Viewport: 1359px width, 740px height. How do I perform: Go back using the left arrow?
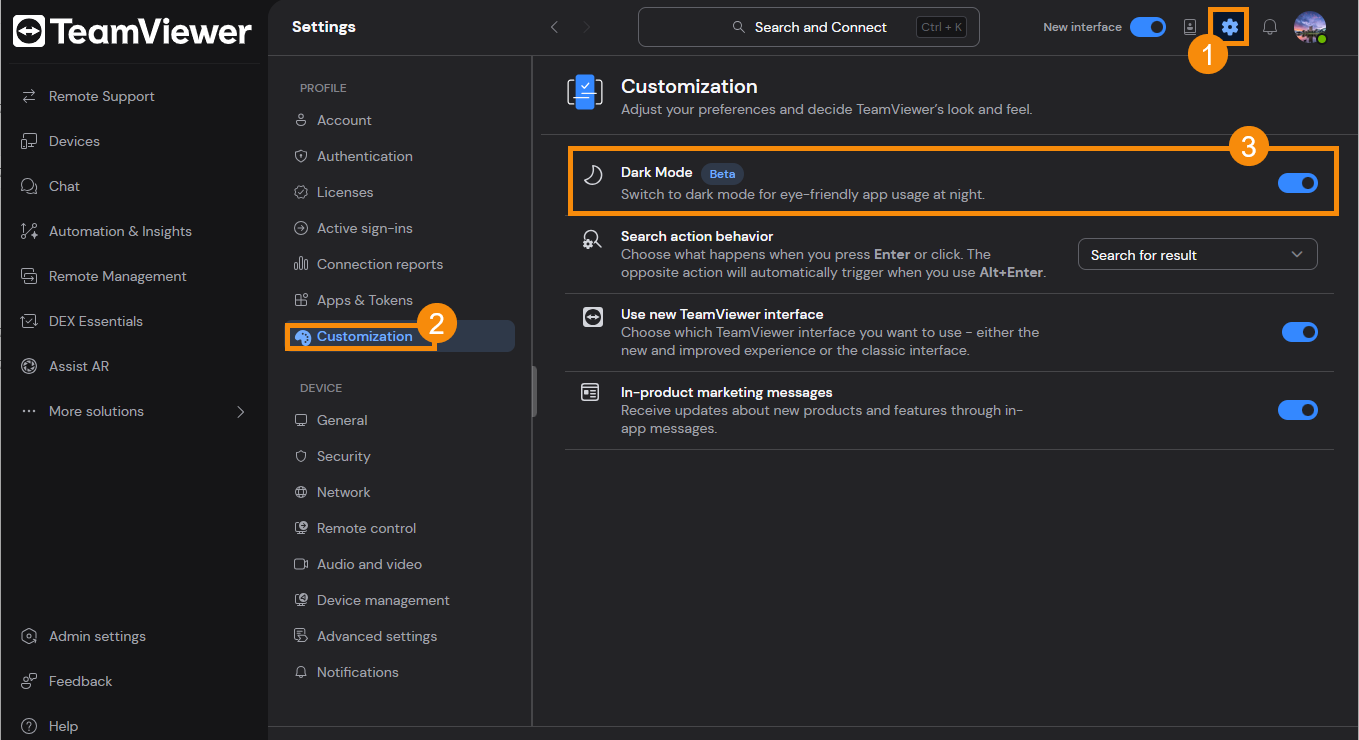pos(555,27)
